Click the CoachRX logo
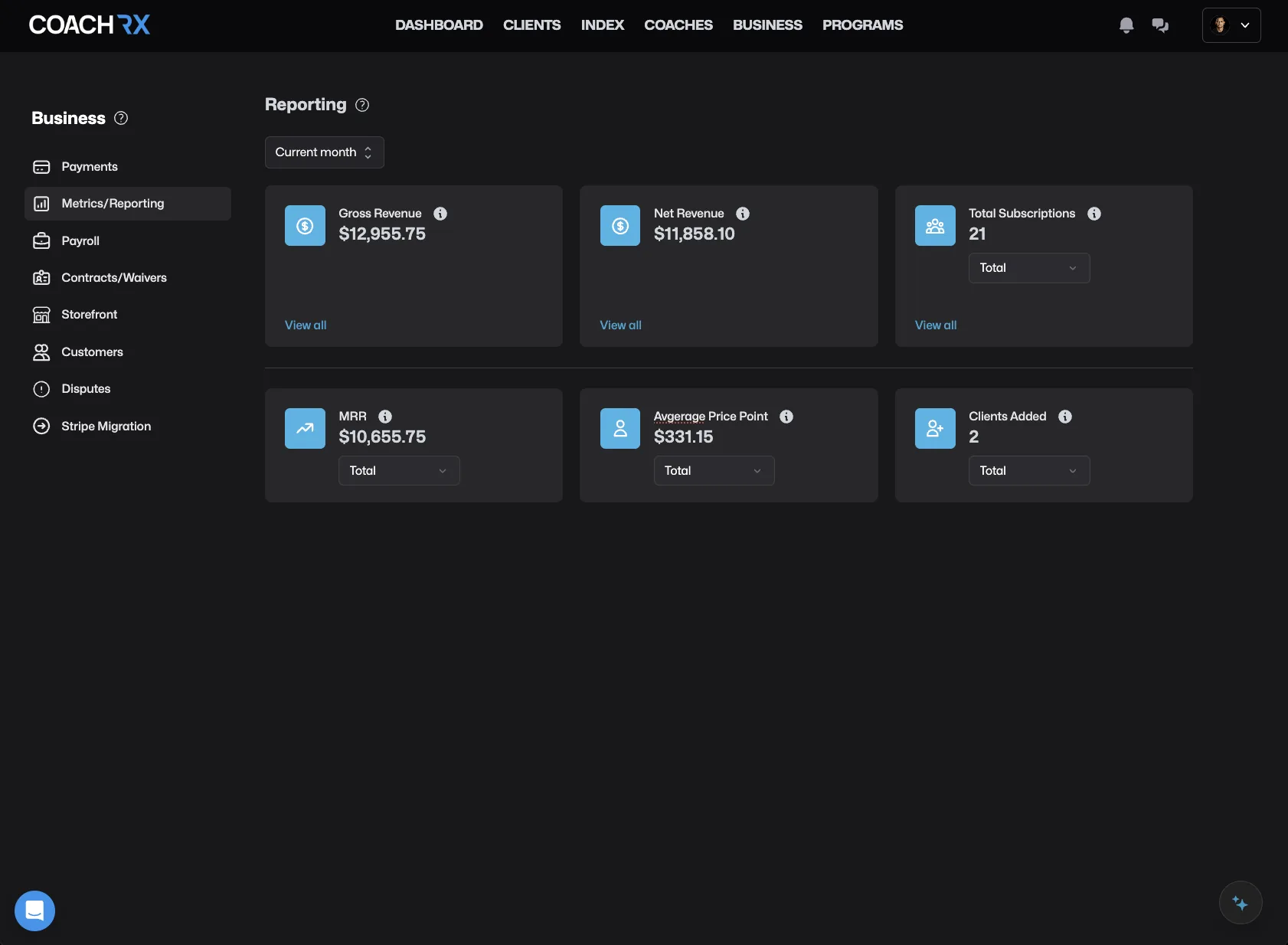 coord(90,25)
